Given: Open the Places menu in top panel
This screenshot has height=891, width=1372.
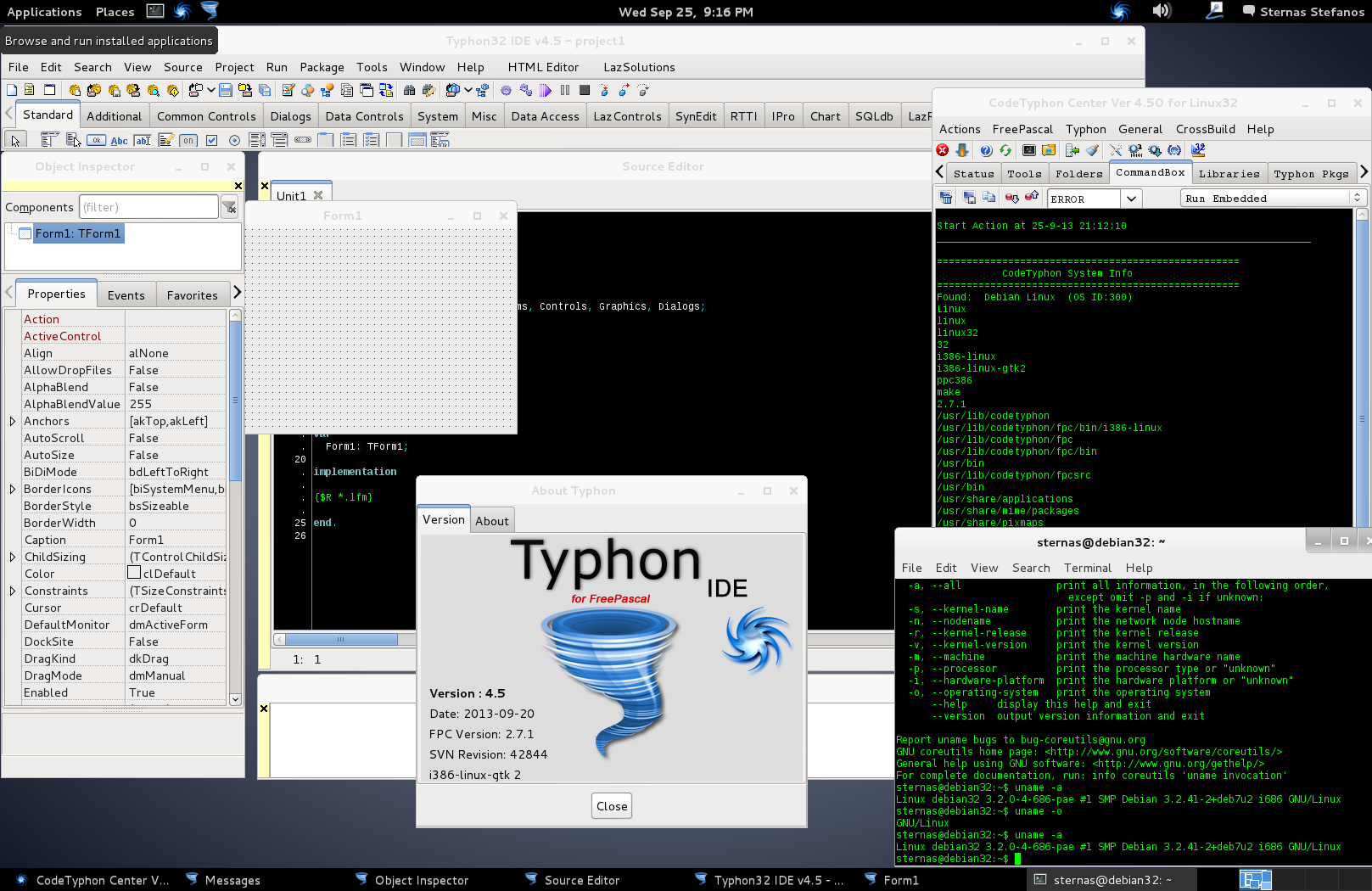Looking at the screenshot, I should [115, 12].
